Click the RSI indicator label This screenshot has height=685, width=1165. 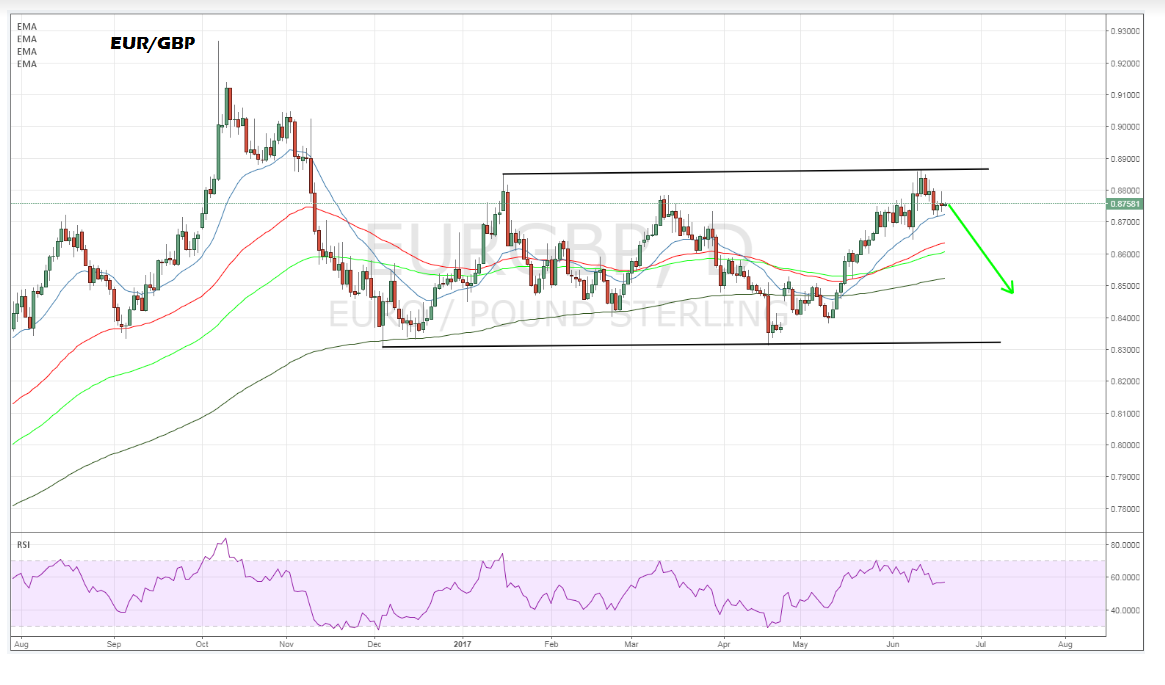22,545
